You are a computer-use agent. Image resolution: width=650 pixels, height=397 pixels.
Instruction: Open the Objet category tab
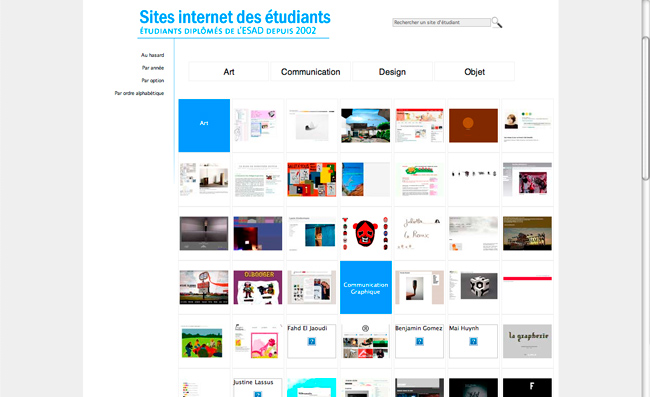(x=474, y=72)
